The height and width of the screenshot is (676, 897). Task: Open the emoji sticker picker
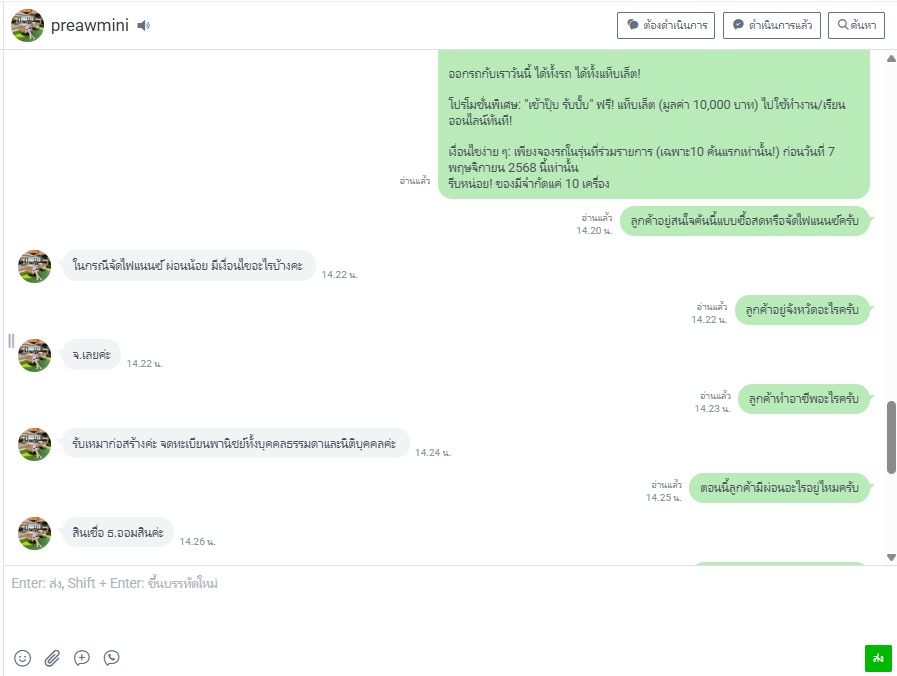(22, 658)
